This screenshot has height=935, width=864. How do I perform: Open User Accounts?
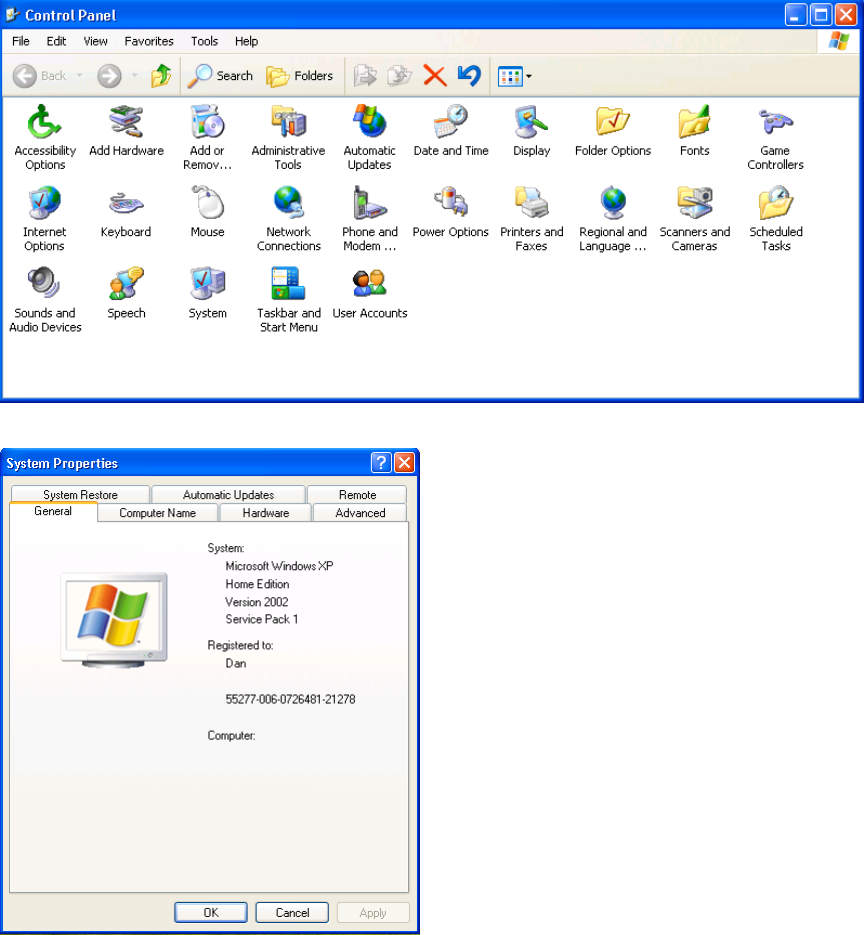coord(370,293)
